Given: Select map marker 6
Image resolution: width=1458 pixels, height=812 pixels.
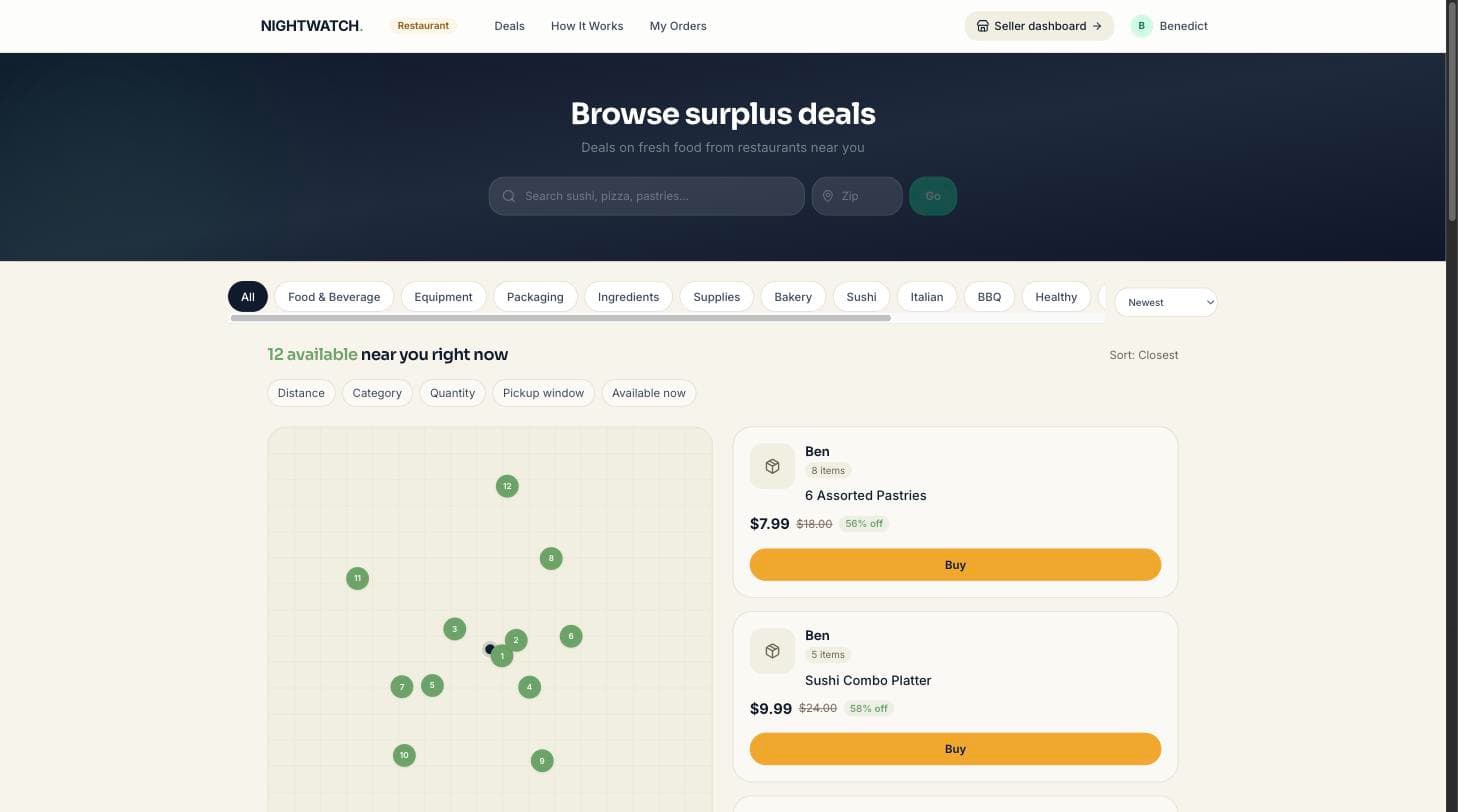Looking at the screenshot, I should (x=571, y=636).
